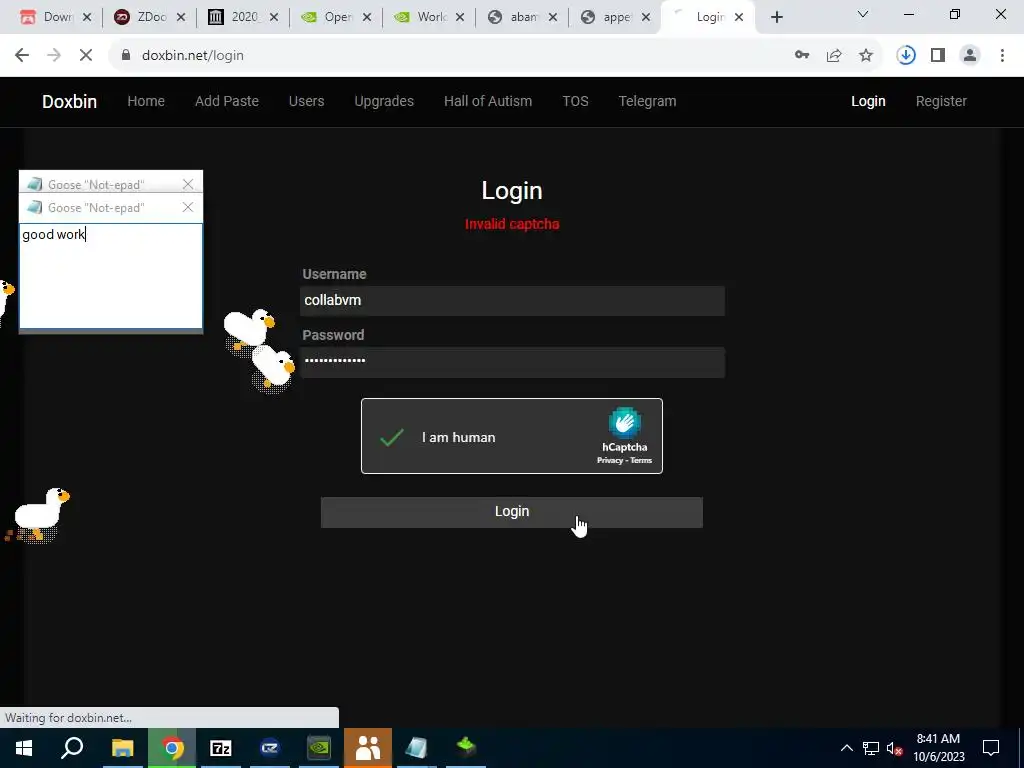Open File Explorer from taskbar
The height and width of the screenshot is (768, 1024).
pyautogui.click(x=122, y=748)
